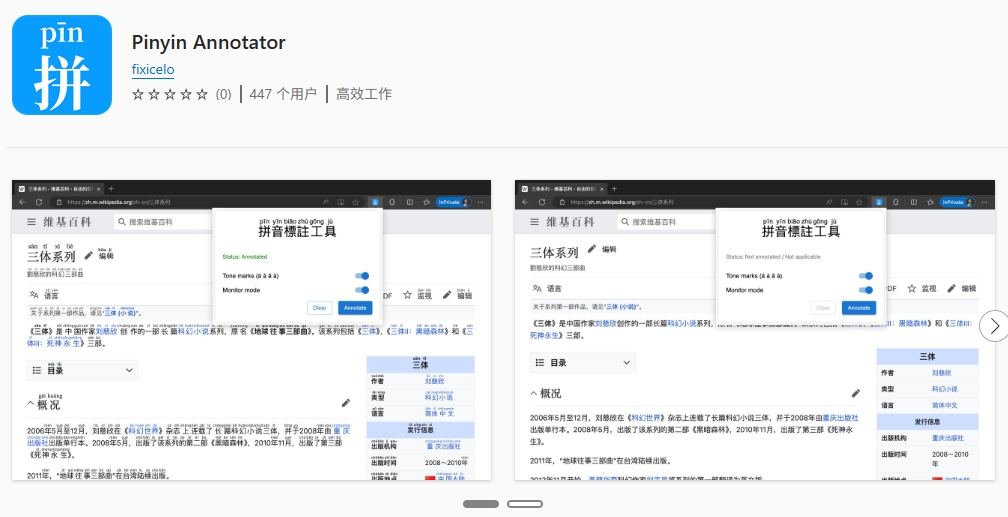Select the second outlined carousel indicator
The image size is (1008, 517).
pyautogui.click(x=525, y=504)
